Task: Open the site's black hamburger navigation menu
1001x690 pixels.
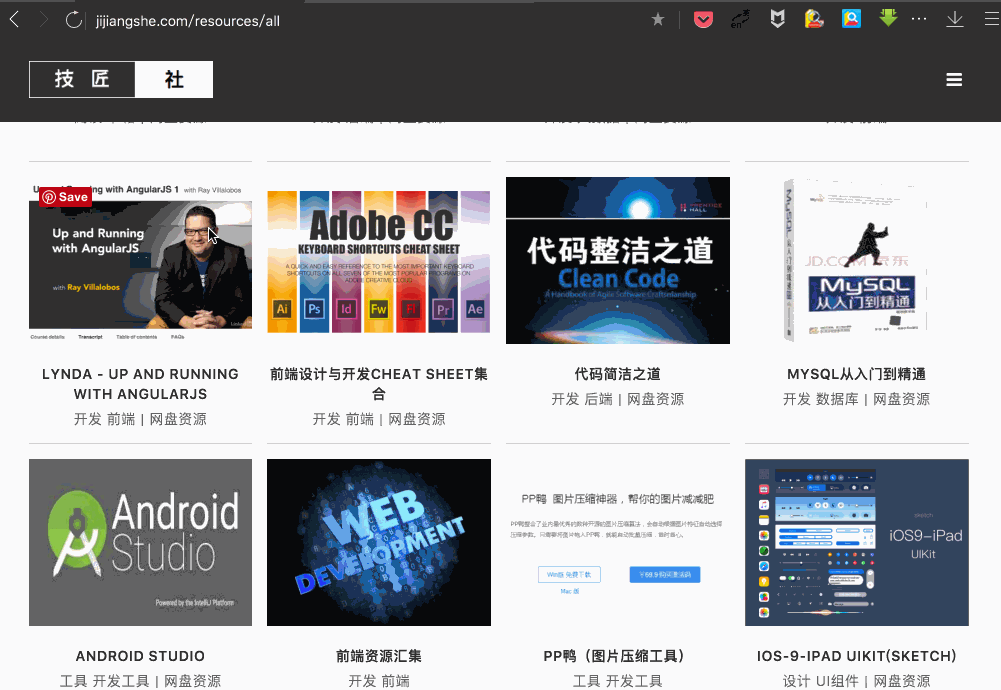Action: 954,79
